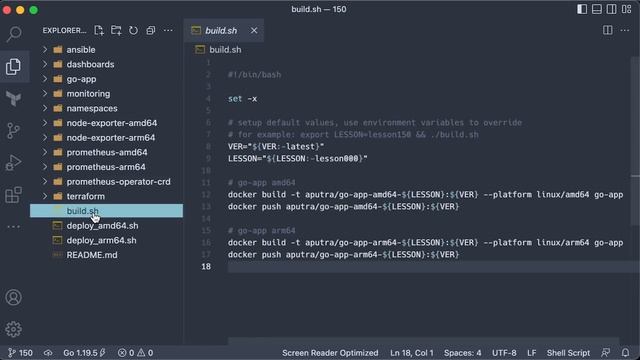Open the Extensions view
This screenshot has height=360, width=640.
coord(13,195)
